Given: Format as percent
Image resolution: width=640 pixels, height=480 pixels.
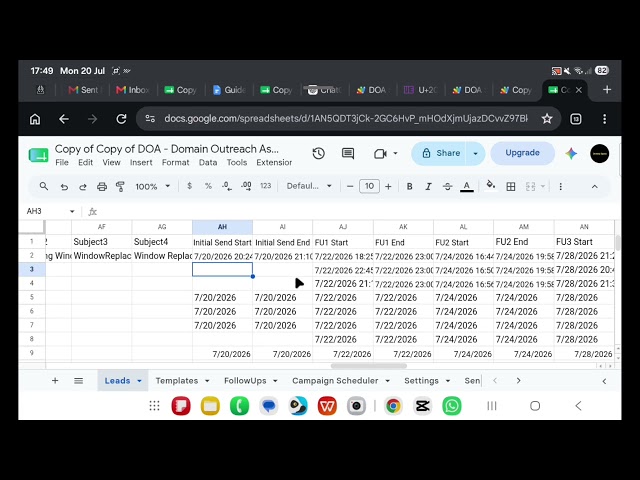Looking at the screenshot, I should 208,186.
